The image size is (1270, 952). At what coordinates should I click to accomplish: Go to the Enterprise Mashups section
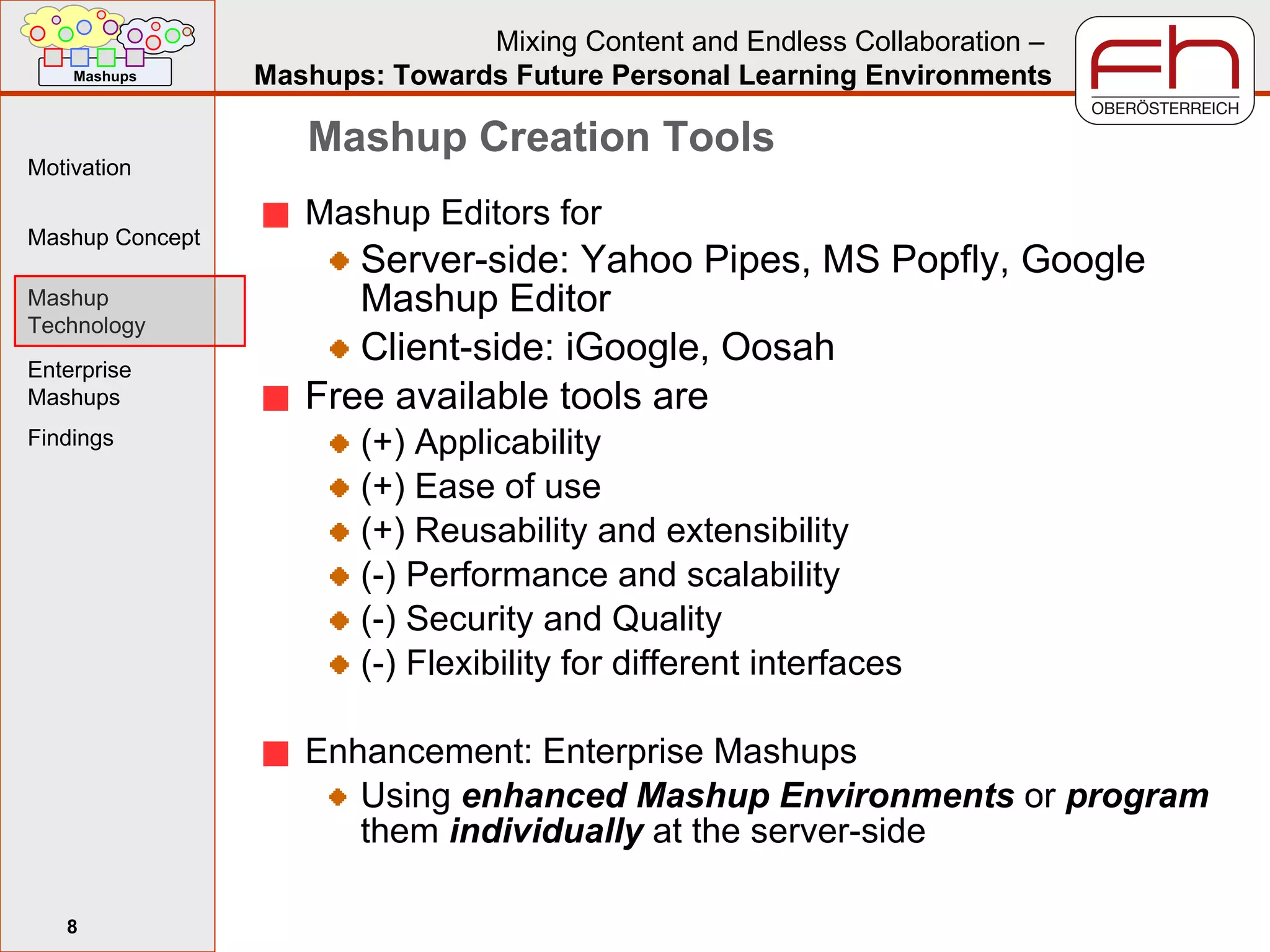[x=79, y=383]
